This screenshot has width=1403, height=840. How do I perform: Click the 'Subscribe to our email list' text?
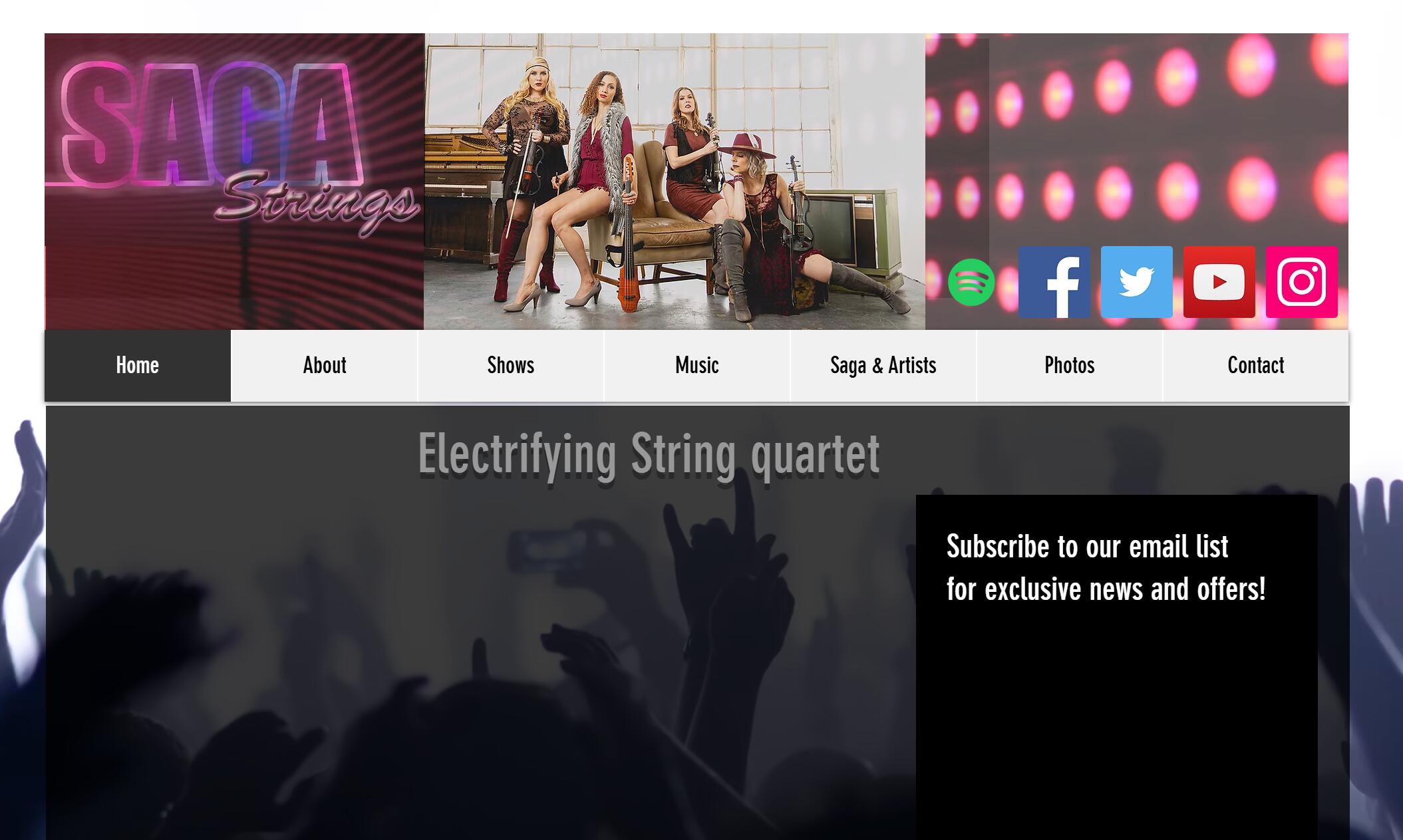point(1087,547)
